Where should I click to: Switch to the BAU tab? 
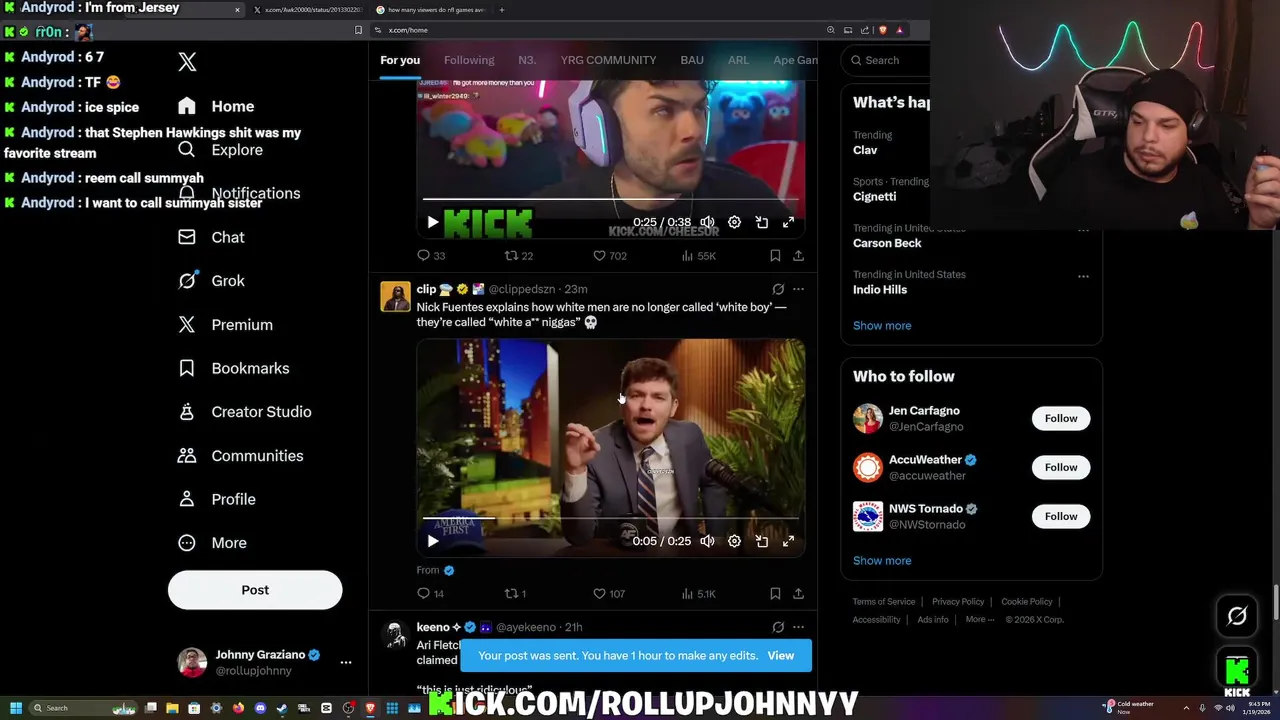tap(692, 60)
